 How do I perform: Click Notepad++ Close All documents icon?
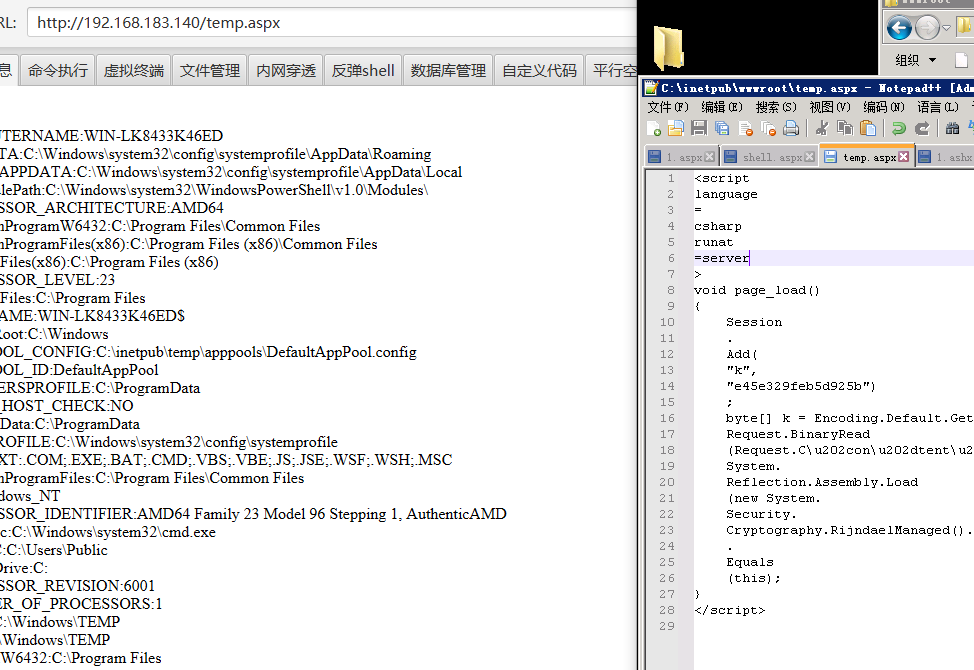pos(768,129)
